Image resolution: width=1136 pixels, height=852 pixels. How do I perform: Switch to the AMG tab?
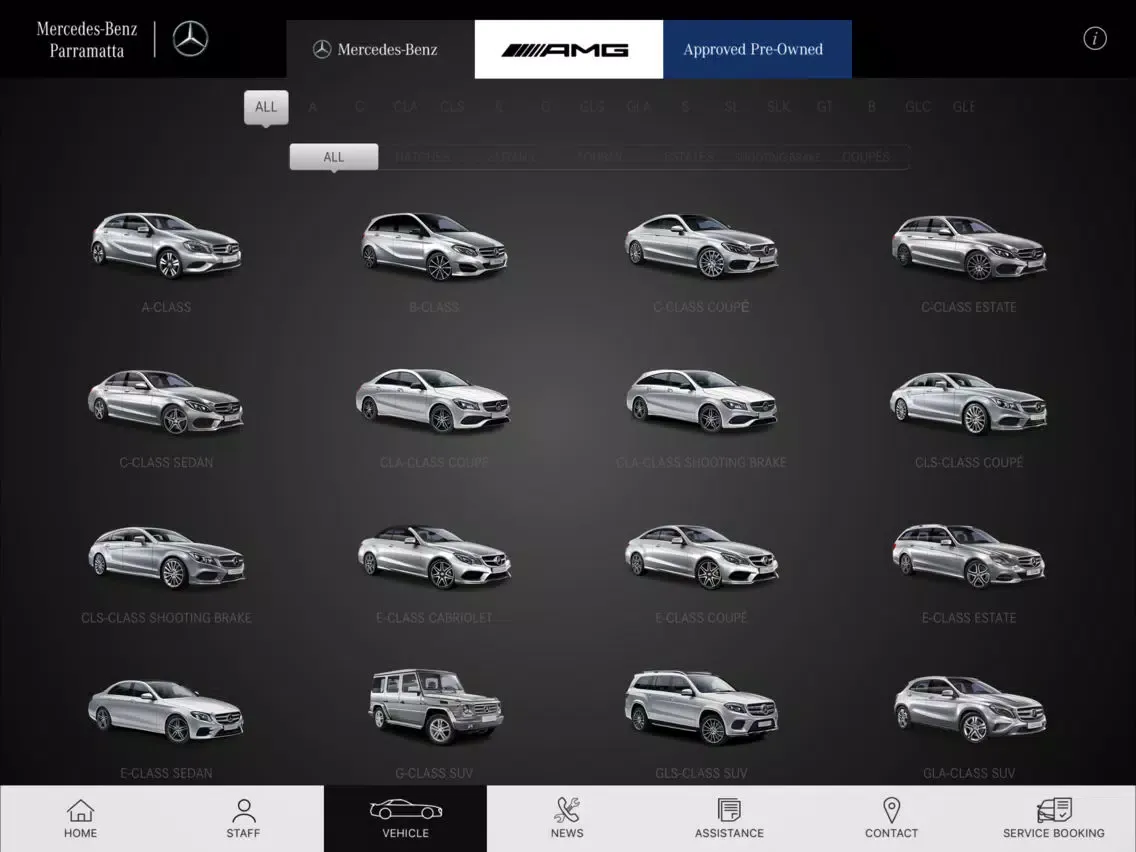coord(569,49)
